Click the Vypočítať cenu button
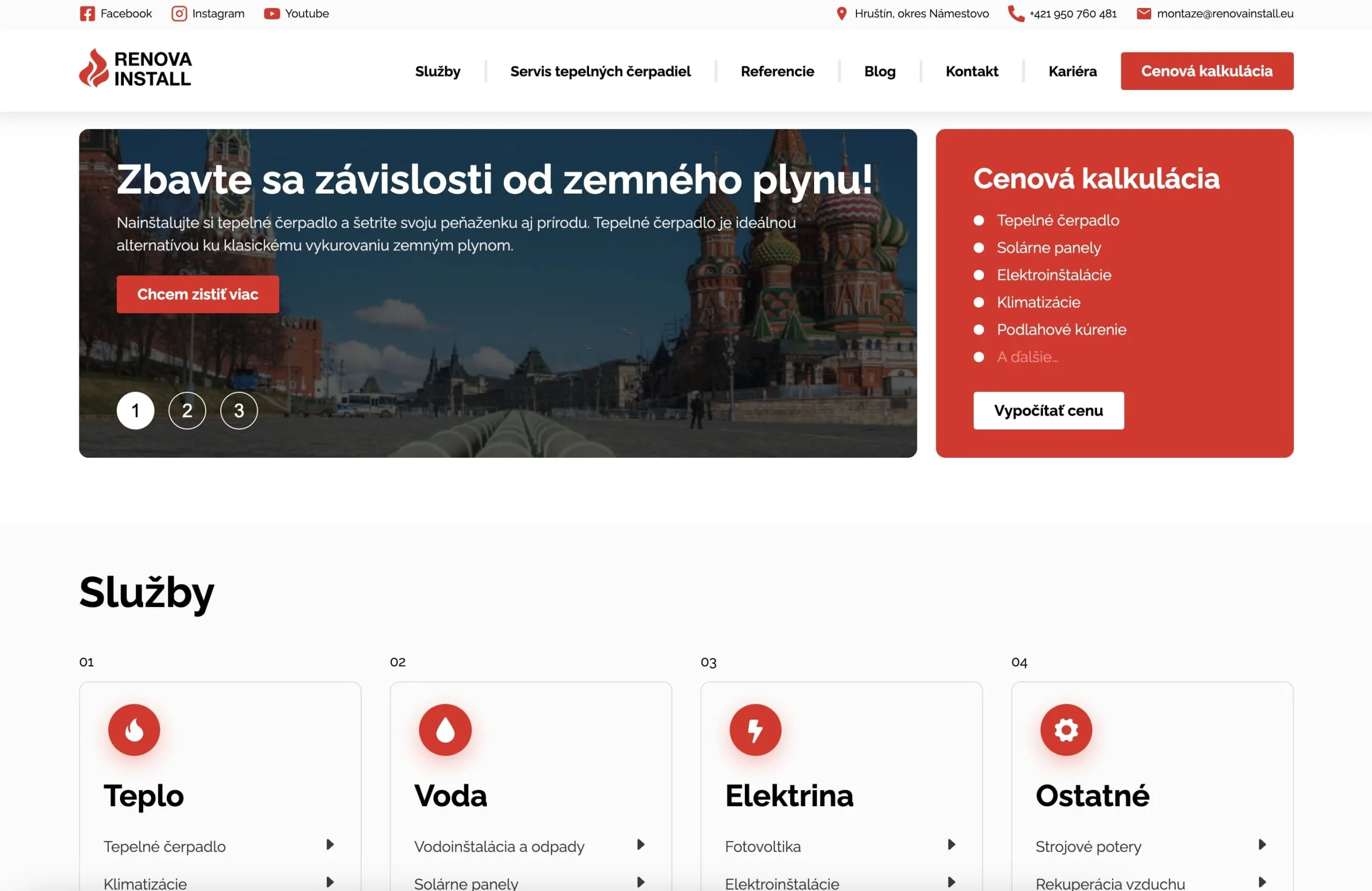This screenshot has height=891, width=1372. (1049, 411)
